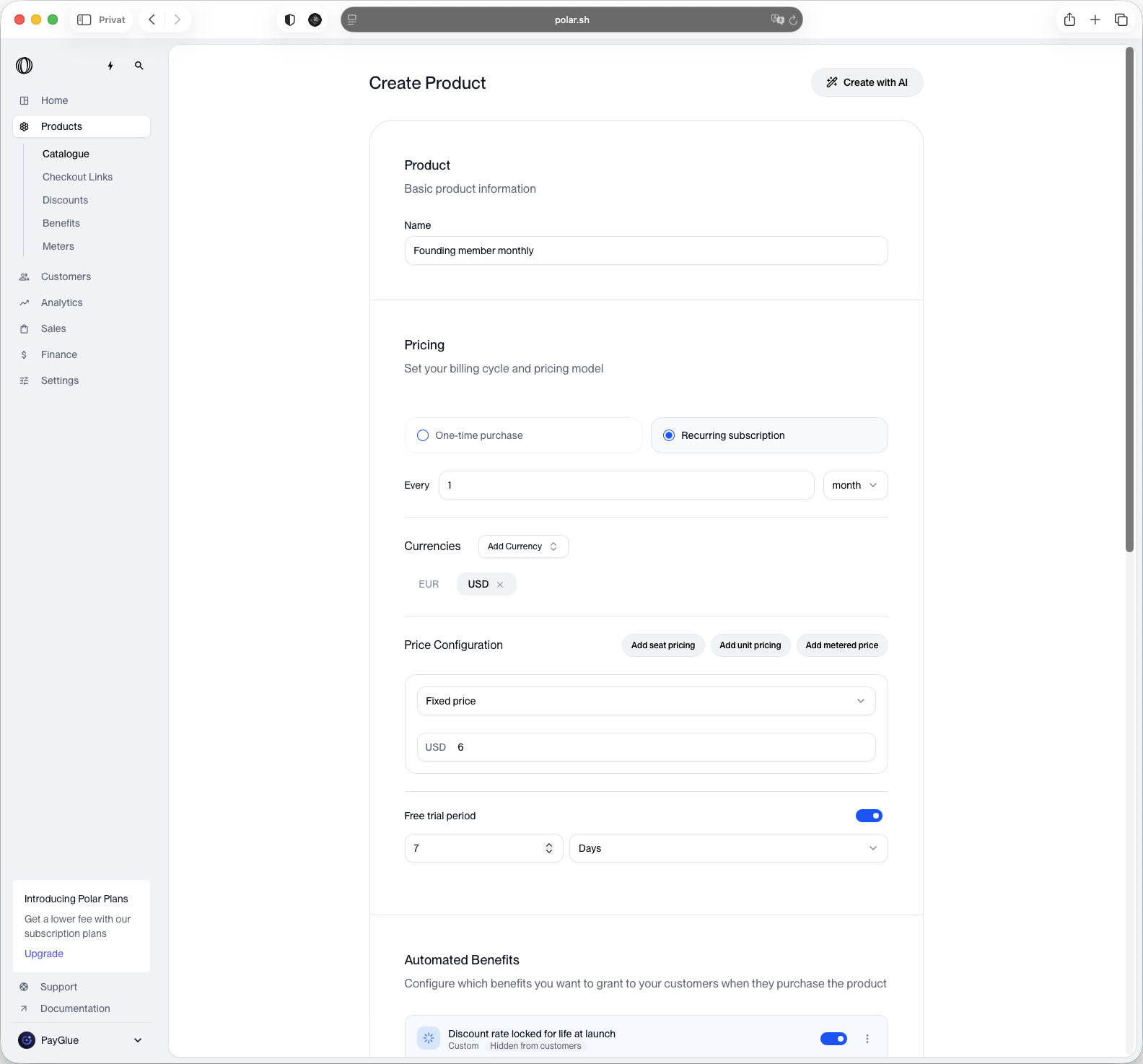The image size is (1143, 1064).
Task: Open the month billing interval dropdown
Action: click(855, 485)
